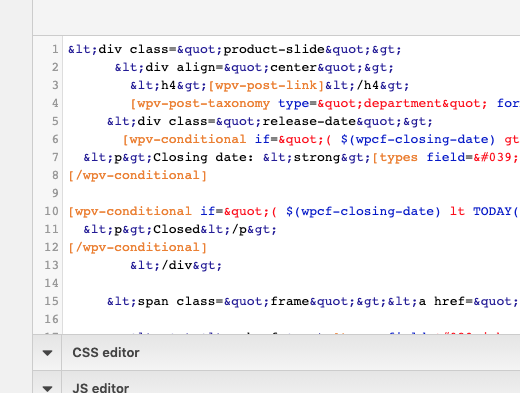Viewport: 520px width, 393px height.
Task: Expand the CSS editor section arrow
Action: 47,353
